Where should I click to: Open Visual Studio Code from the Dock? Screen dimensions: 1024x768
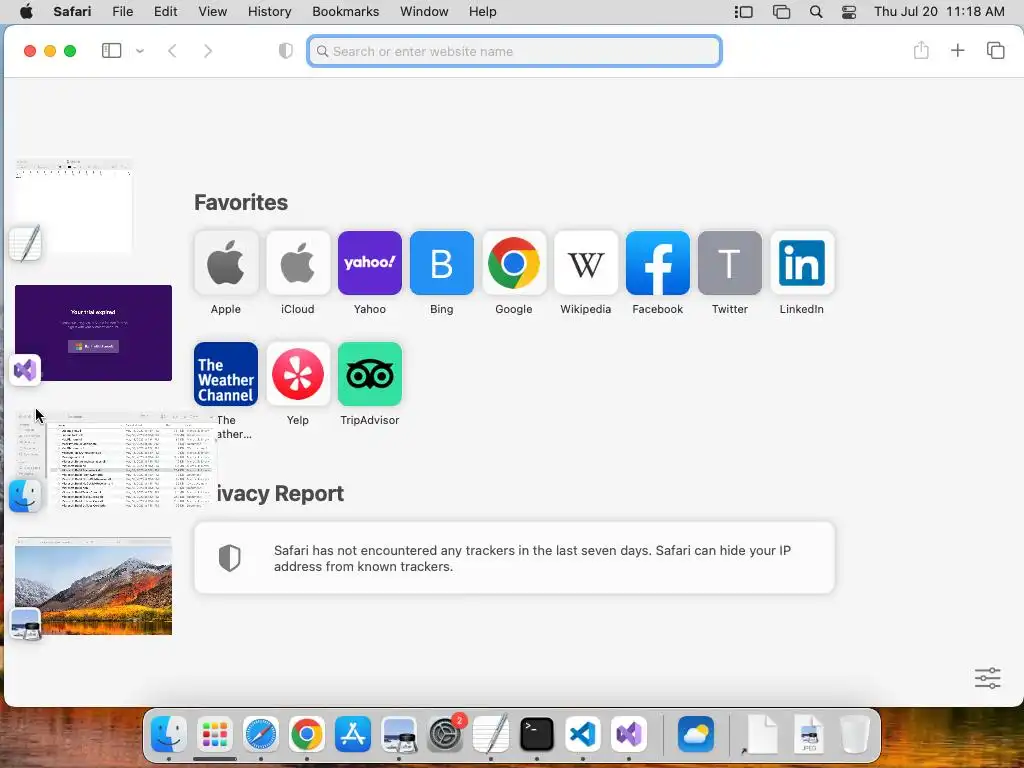click(x=583, y=734)
